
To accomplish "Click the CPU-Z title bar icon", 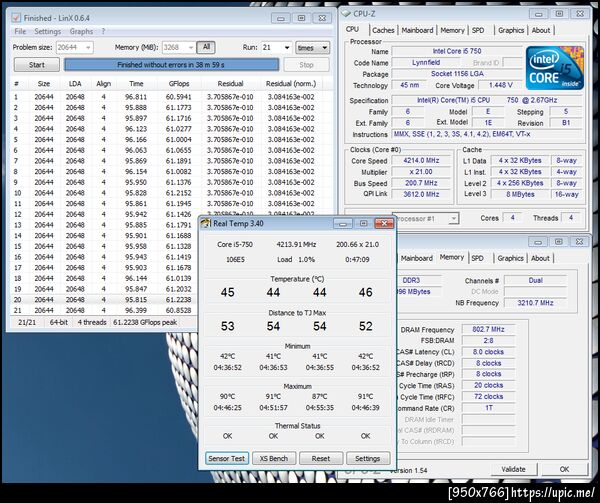I will coord(346,14).
